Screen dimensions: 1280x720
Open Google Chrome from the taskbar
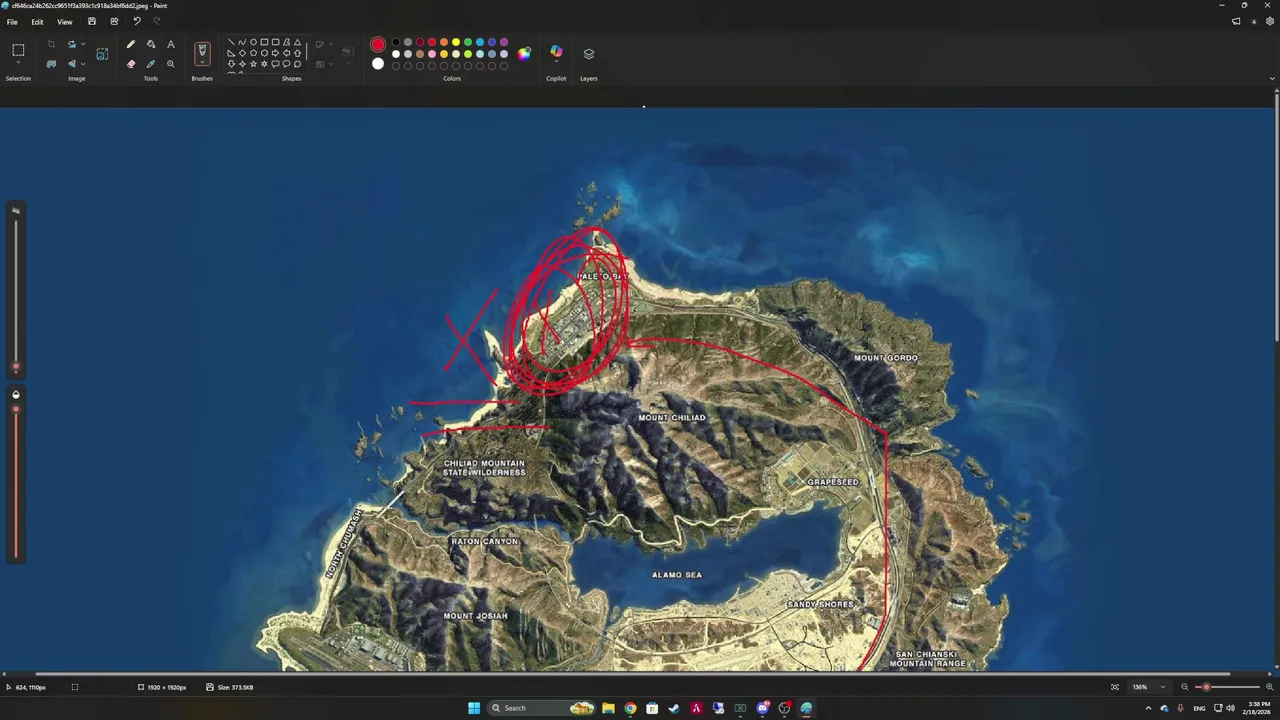pyautogui.click(x=630, y=708)
